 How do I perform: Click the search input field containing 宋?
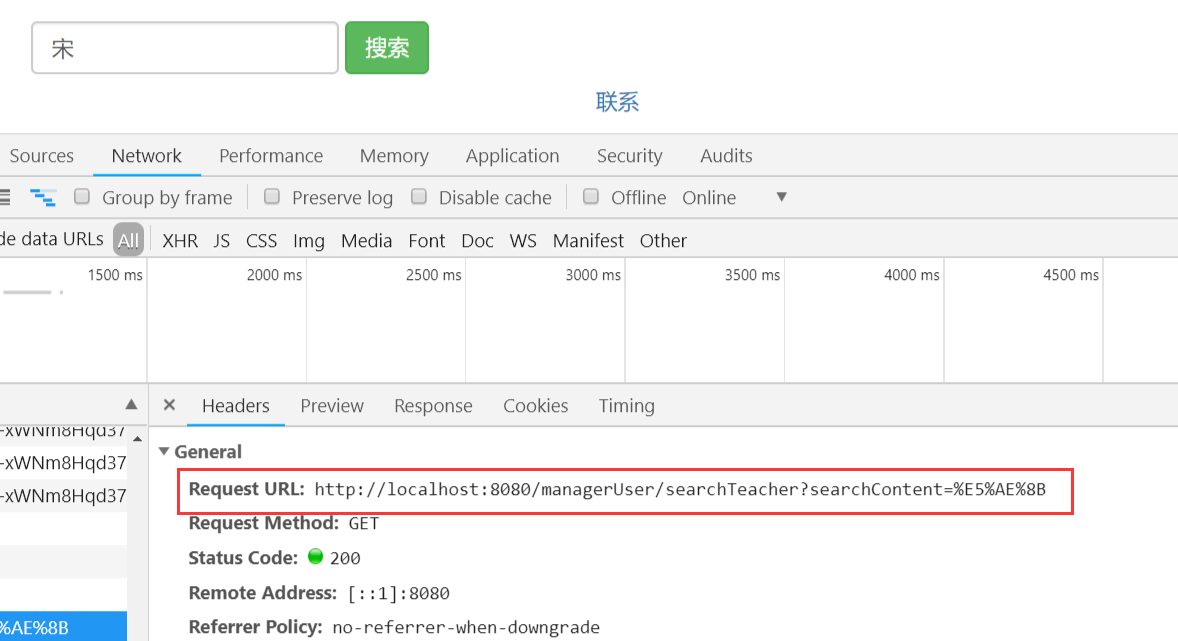tap(185, 48)
